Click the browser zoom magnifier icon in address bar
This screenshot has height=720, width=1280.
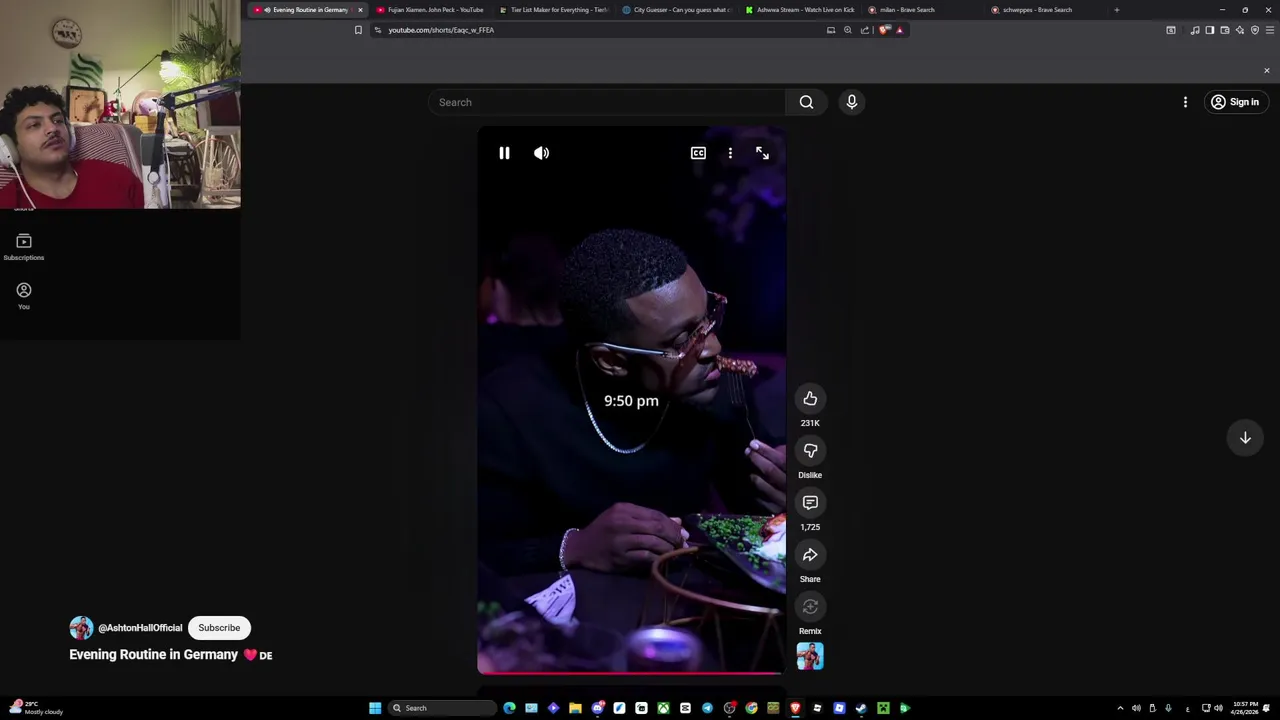point(848,30)
